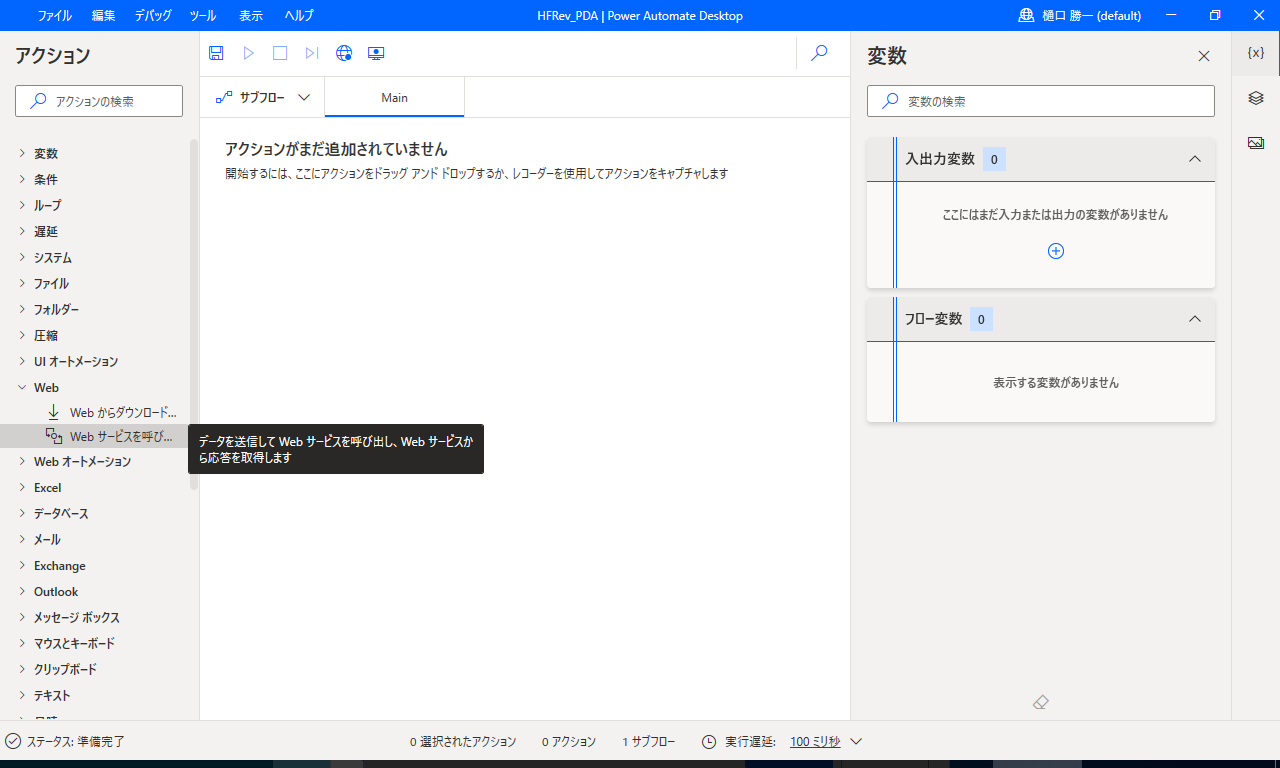Click the status ready checkmark icon
Viewport: 1280px width, 768px height.
tap(13, 742)
